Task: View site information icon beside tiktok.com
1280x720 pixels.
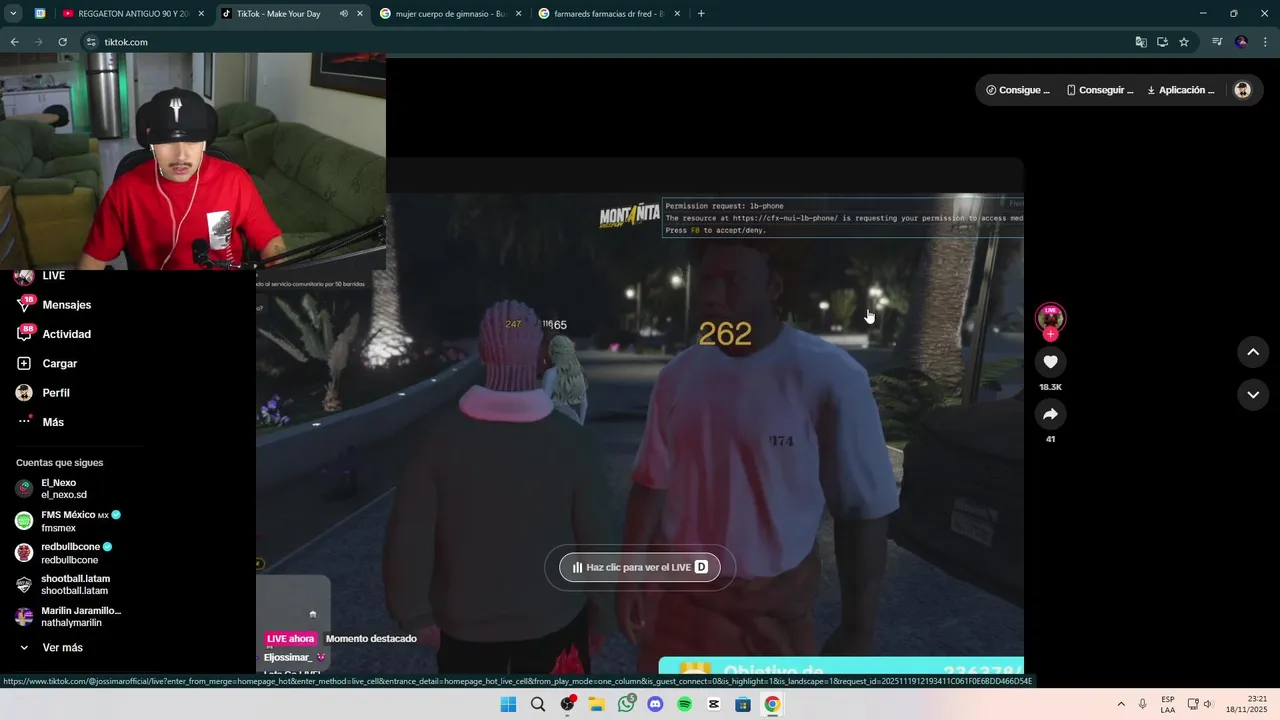Action: (91, 42)
